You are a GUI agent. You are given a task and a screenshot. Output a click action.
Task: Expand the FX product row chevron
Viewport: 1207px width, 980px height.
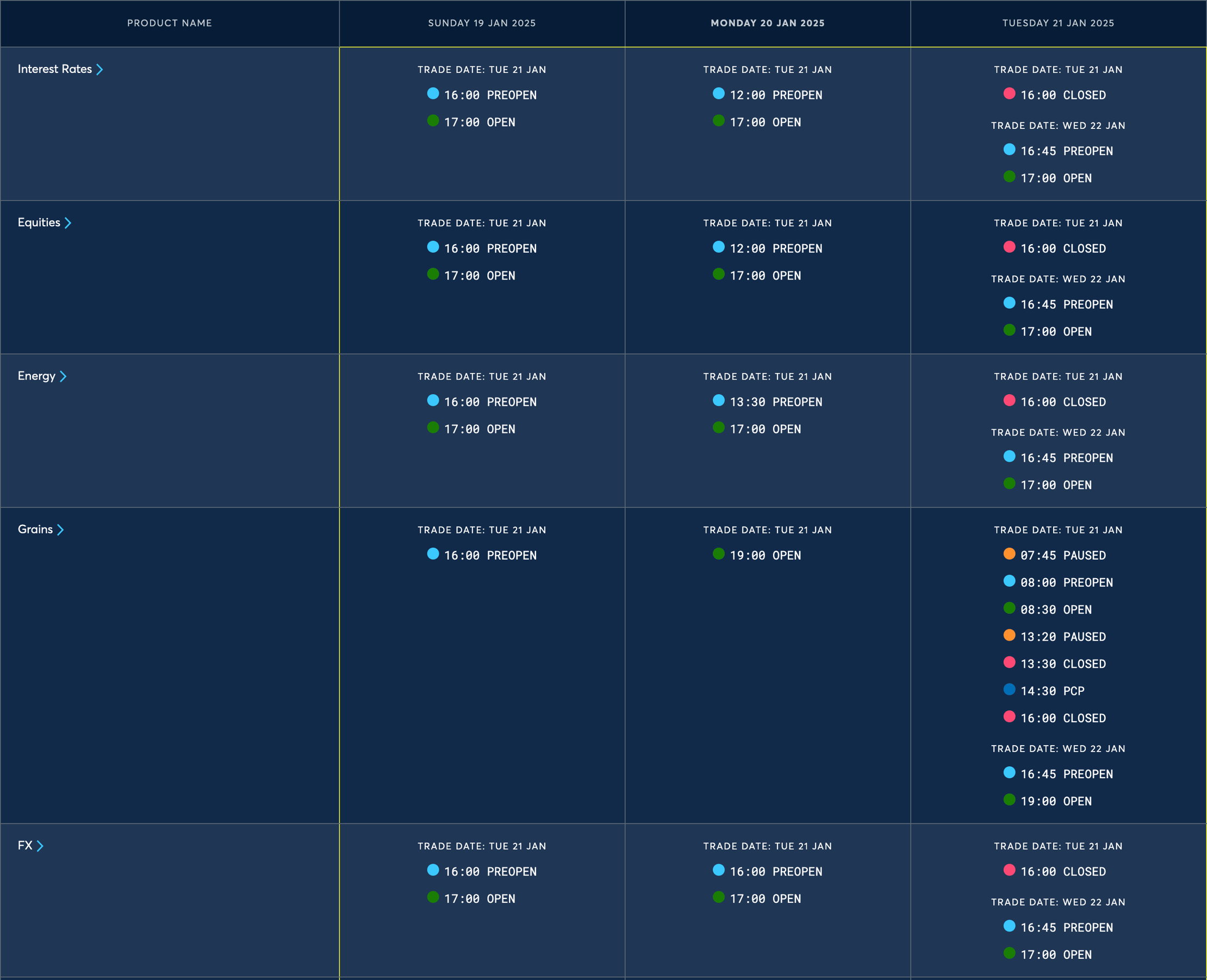pyautogui.click(x=41, y=845)
